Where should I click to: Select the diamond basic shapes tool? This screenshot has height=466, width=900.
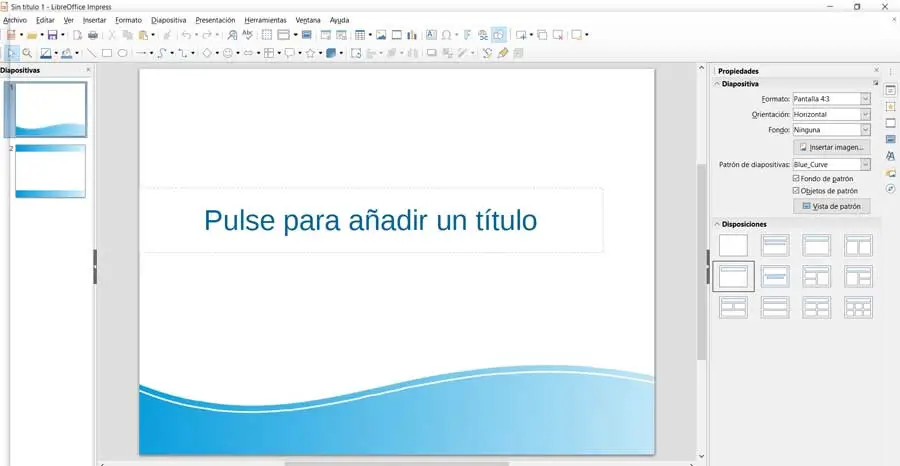[x=207, y=53]
